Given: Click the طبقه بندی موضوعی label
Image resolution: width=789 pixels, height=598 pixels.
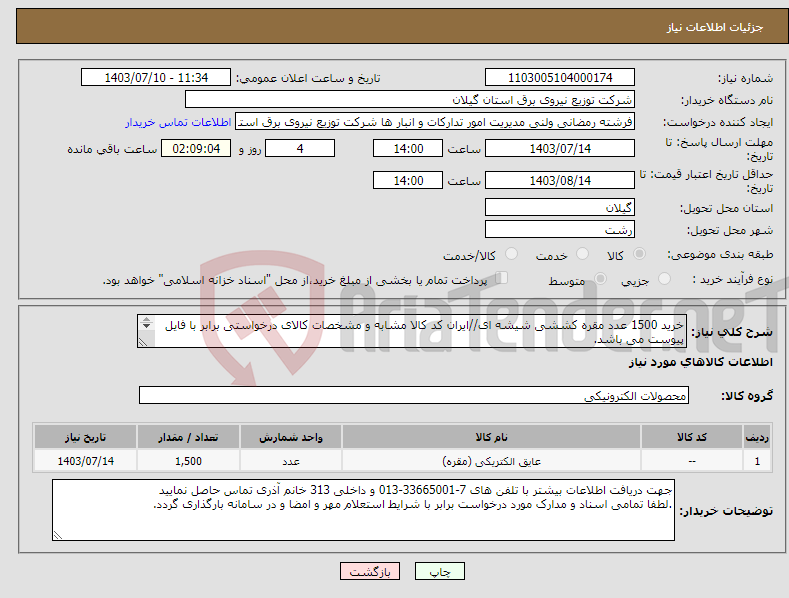Looking at the screenshot, I should (x=720, y=254).
